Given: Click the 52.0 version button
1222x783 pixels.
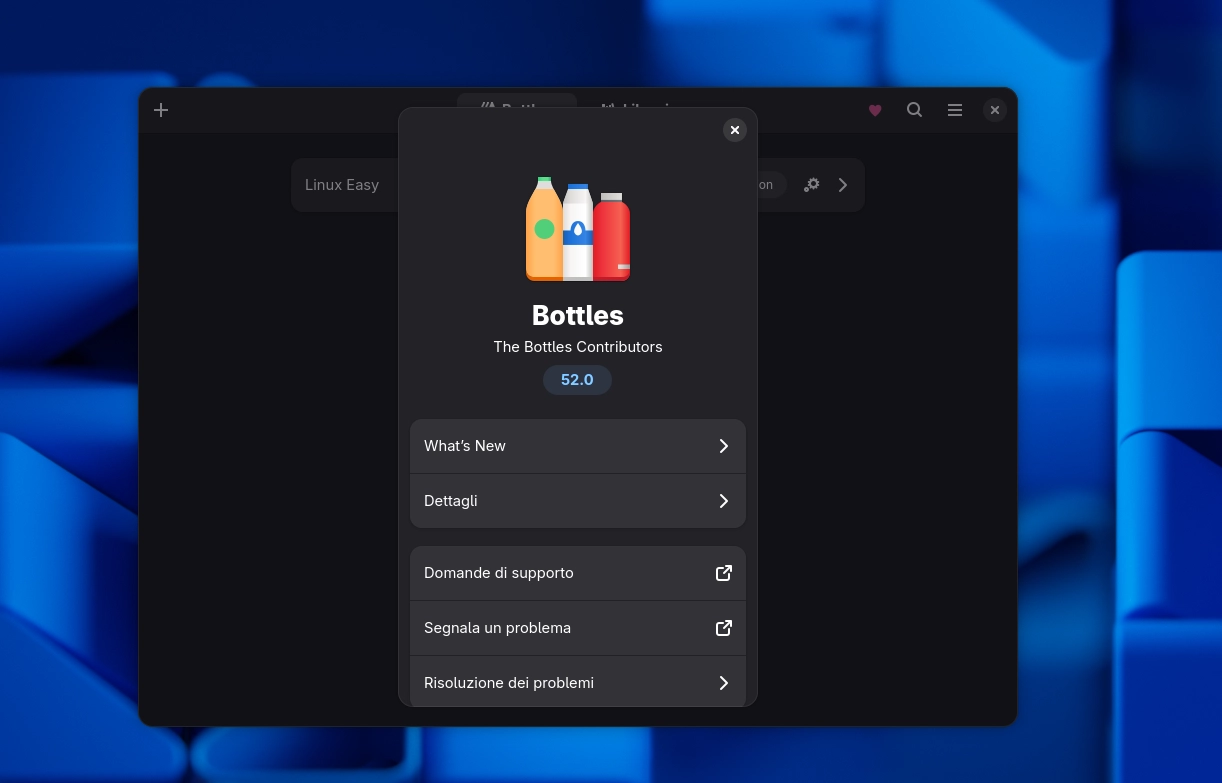Looking at the screenshot, I should (577, 380).
